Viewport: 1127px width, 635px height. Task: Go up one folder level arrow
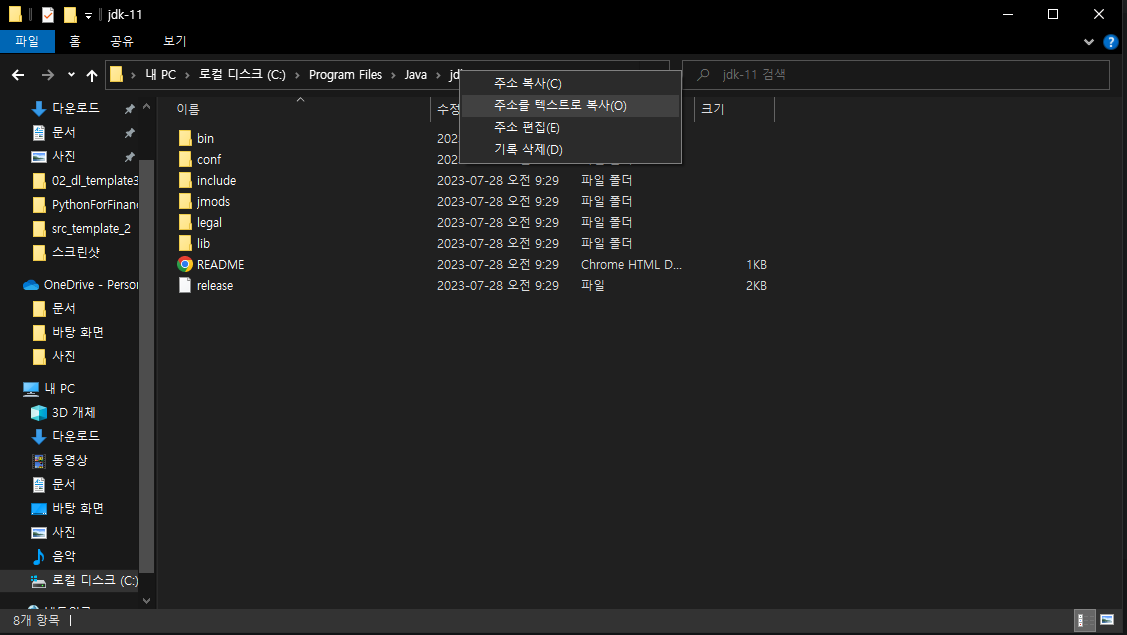click(x=91, y=75)
